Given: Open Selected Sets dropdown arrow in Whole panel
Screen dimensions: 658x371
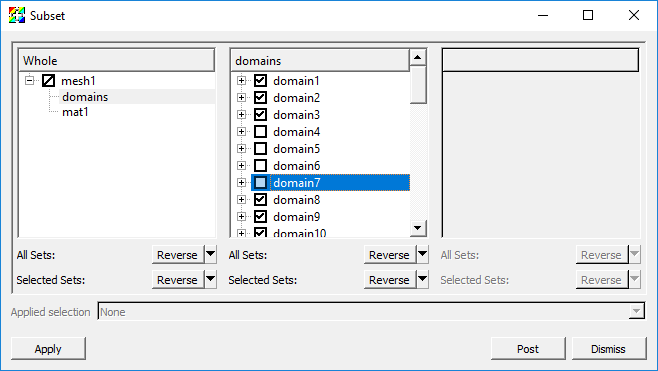Looking at the screenshot, I should coord(211,279).
